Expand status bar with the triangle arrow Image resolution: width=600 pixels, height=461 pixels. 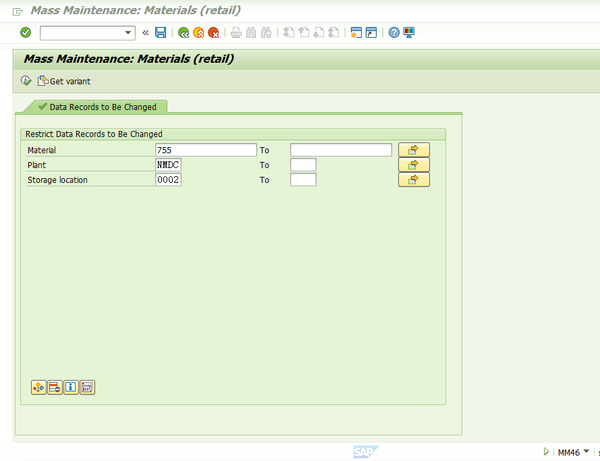click(546, 452)
